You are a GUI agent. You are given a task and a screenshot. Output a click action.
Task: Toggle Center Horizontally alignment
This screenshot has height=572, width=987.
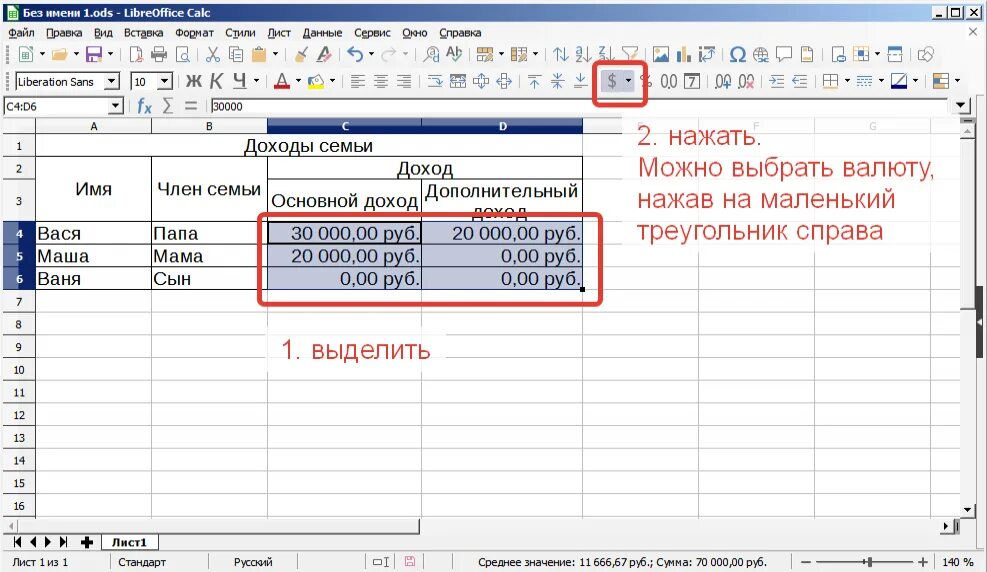pyautogui.click(x=381, y=81)
